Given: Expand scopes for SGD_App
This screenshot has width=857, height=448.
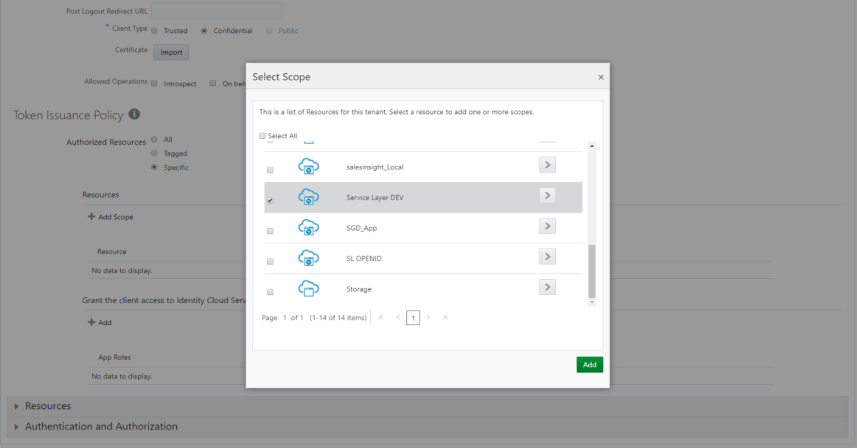Looking at the screenshot, I should [x=547, y=226].
